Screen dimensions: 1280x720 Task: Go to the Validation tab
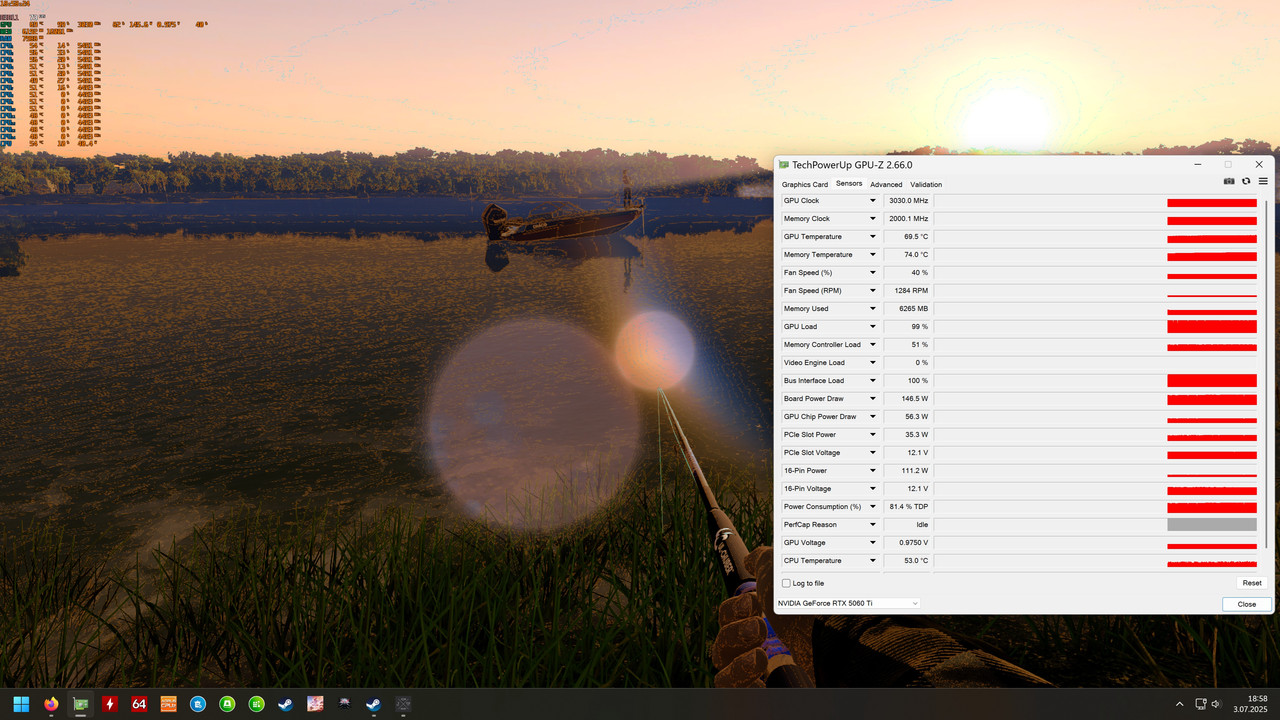coord(926,184)
